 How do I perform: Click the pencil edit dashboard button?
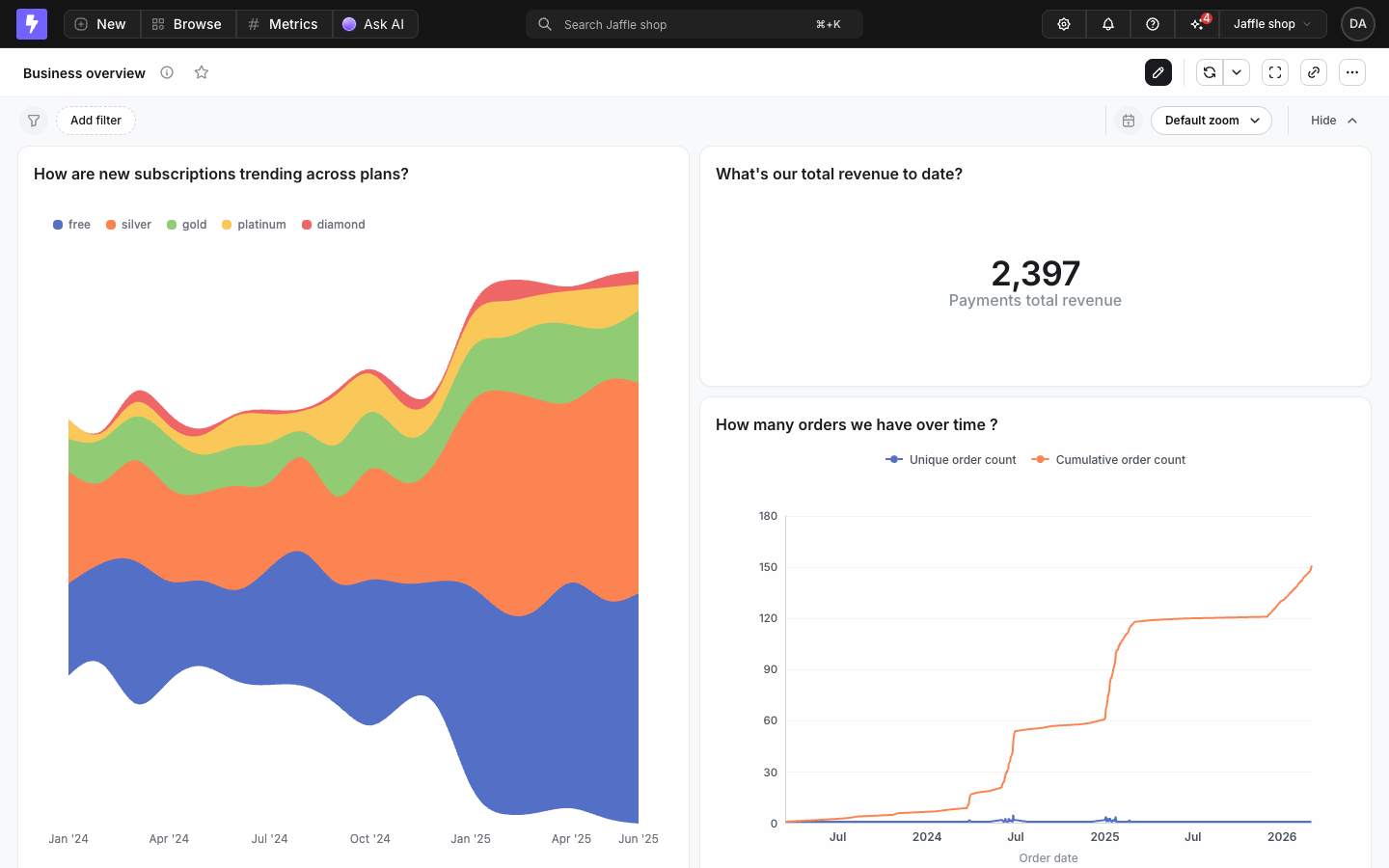tap(1158, 72)
